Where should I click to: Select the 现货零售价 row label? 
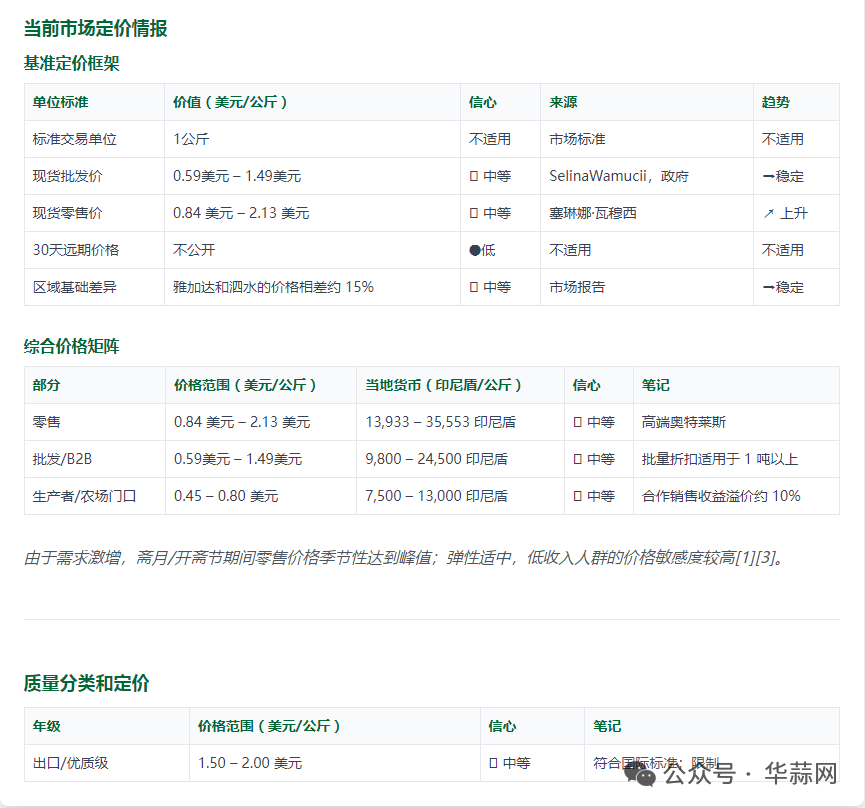(x=67, y=213)
